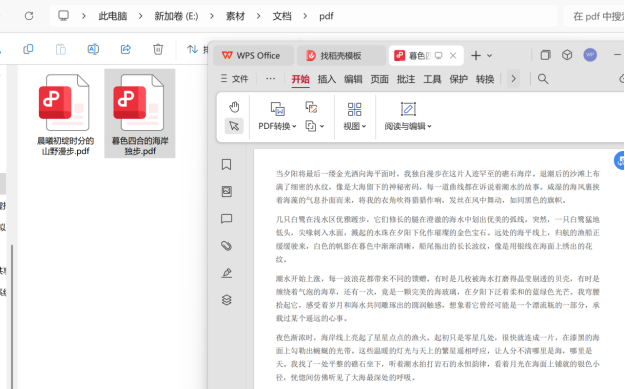Expand the chevron after 新加卷 (E:) in path
The width and height of the screenshot is (625, 389).
pyautogui.click(x=212, y=16)
